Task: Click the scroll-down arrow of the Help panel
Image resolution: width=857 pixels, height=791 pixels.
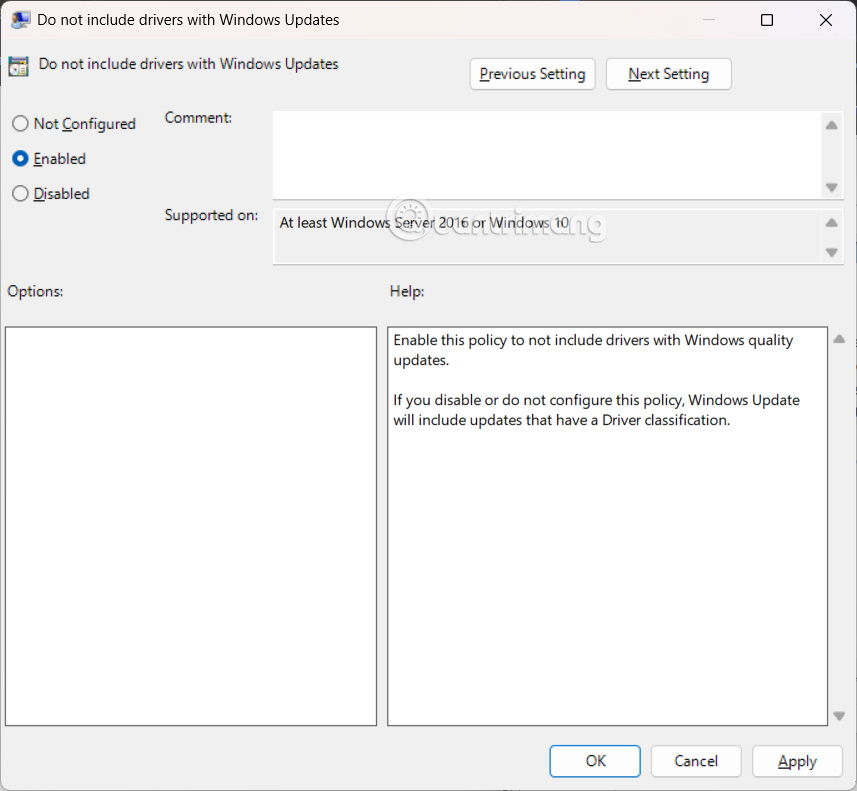Action: [x=838, y=715]
